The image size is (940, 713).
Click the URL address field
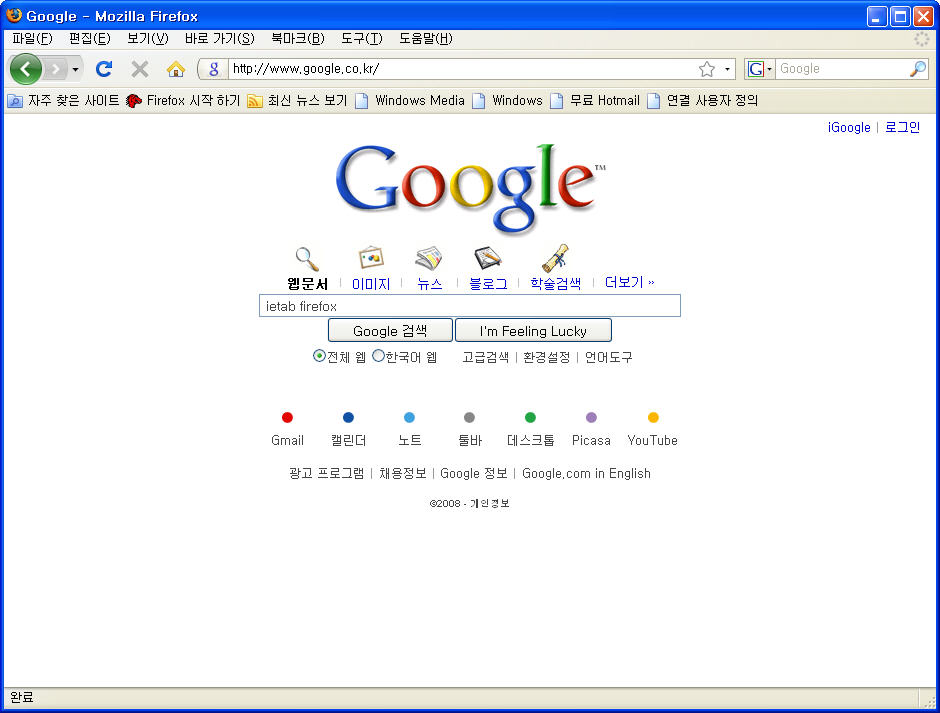pos(463,69)
